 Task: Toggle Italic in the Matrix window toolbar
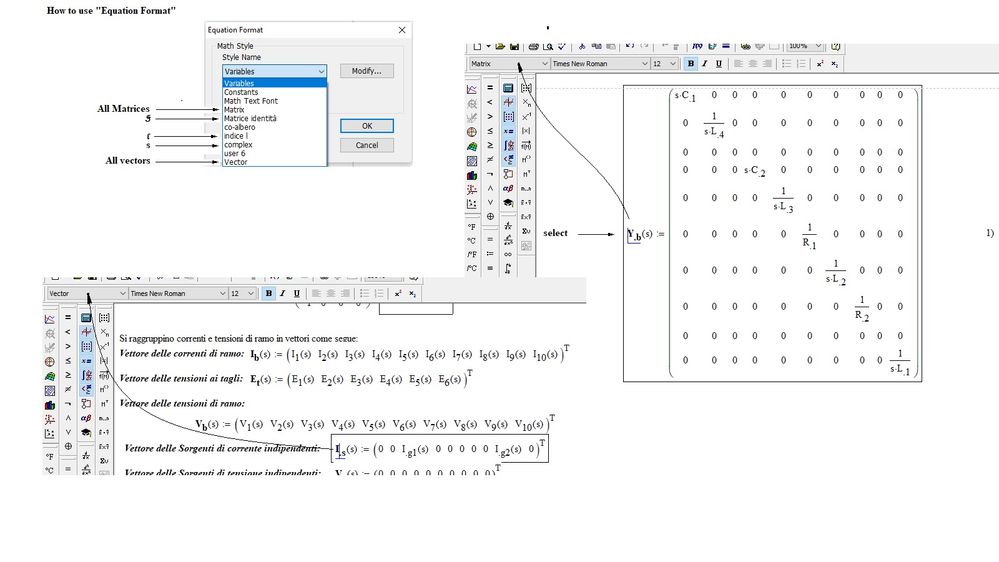[x=705, y=64]
